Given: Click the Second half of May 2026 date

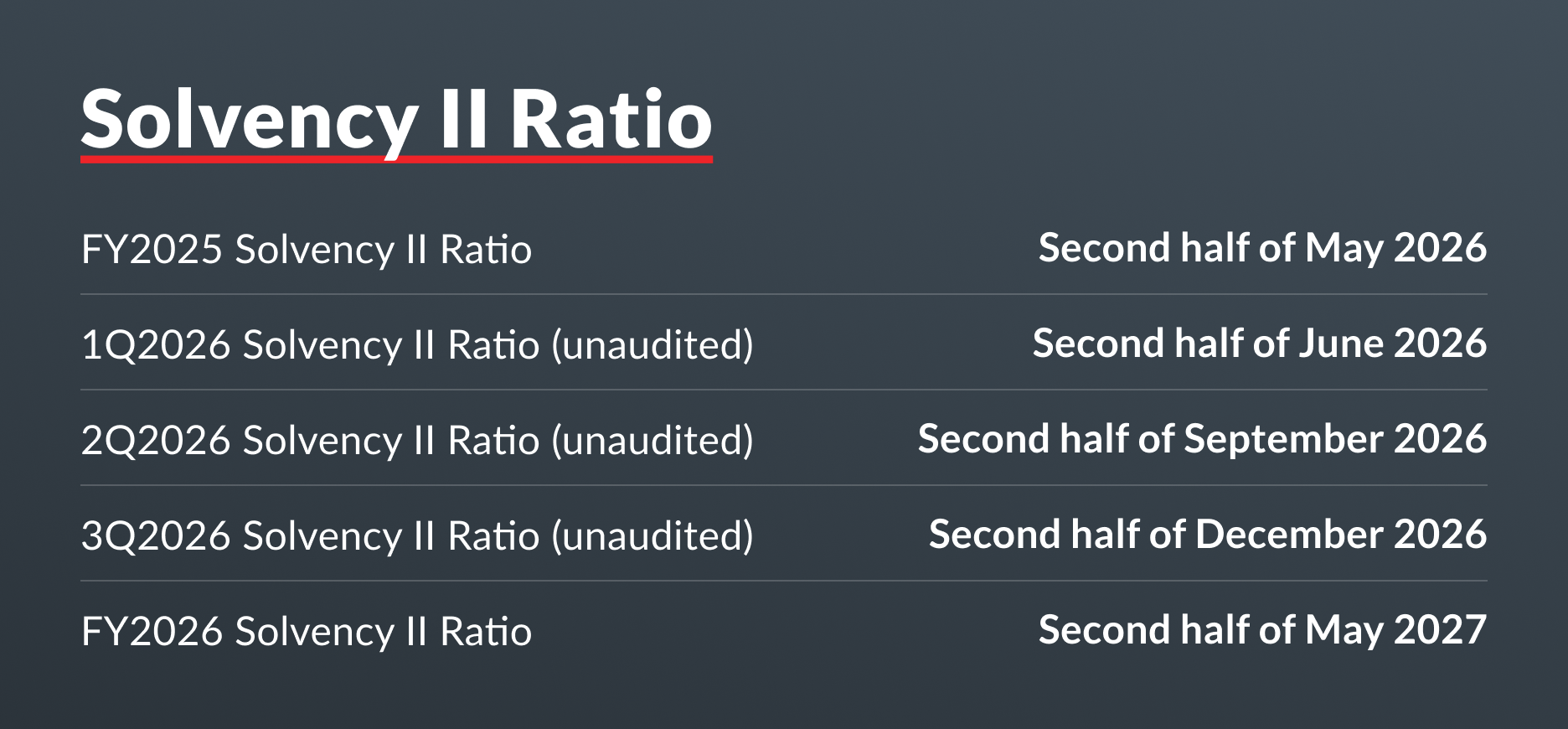Looking at the screenshot, I should pyautogui.click(x=1262, y=248).
